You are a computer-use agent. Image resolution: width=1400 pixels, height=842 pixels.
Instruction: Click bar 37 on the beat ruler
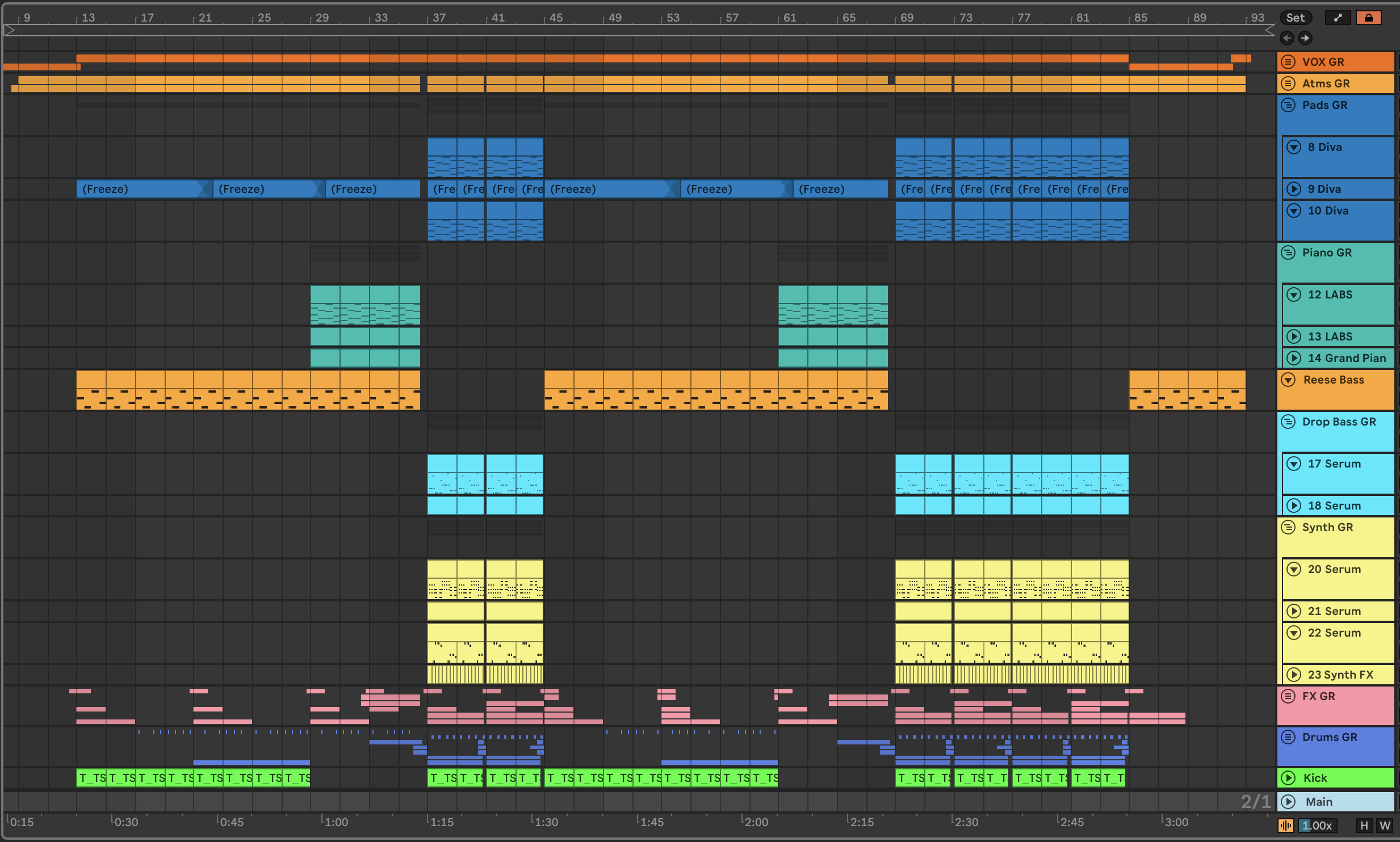click(439, 18)
